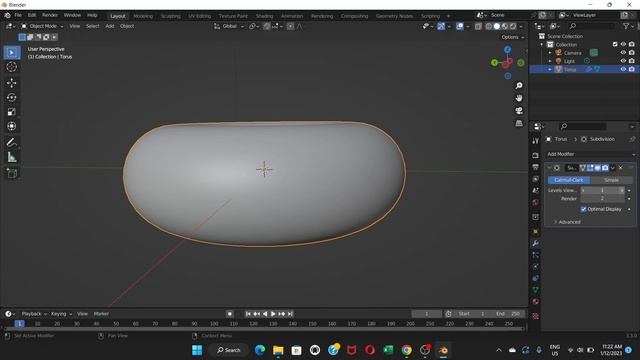Hide the Light object eye icon
The height and width of the screenshot is (360, 640).
623,61
